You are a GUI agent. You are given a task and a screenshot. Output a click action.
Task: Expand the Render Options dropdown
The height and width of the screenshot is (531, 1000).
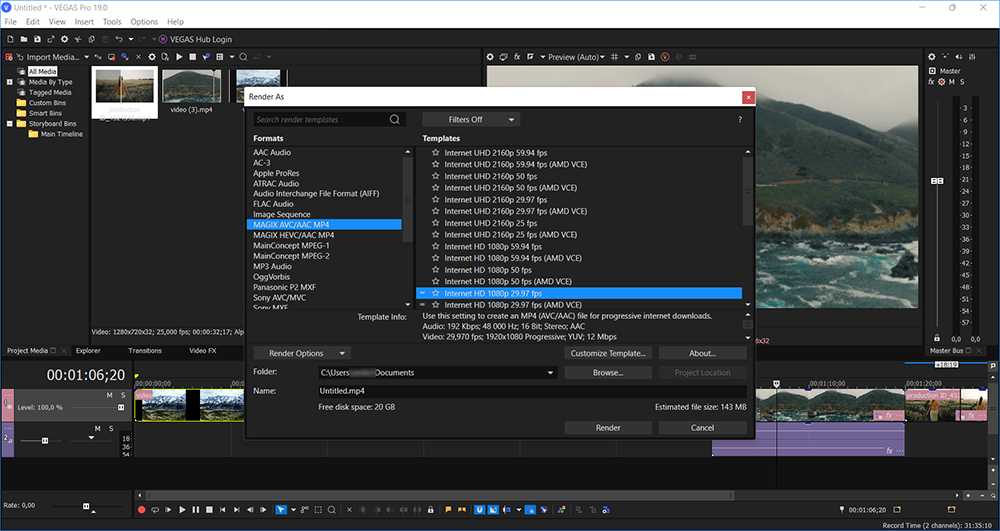pos(301,353)
